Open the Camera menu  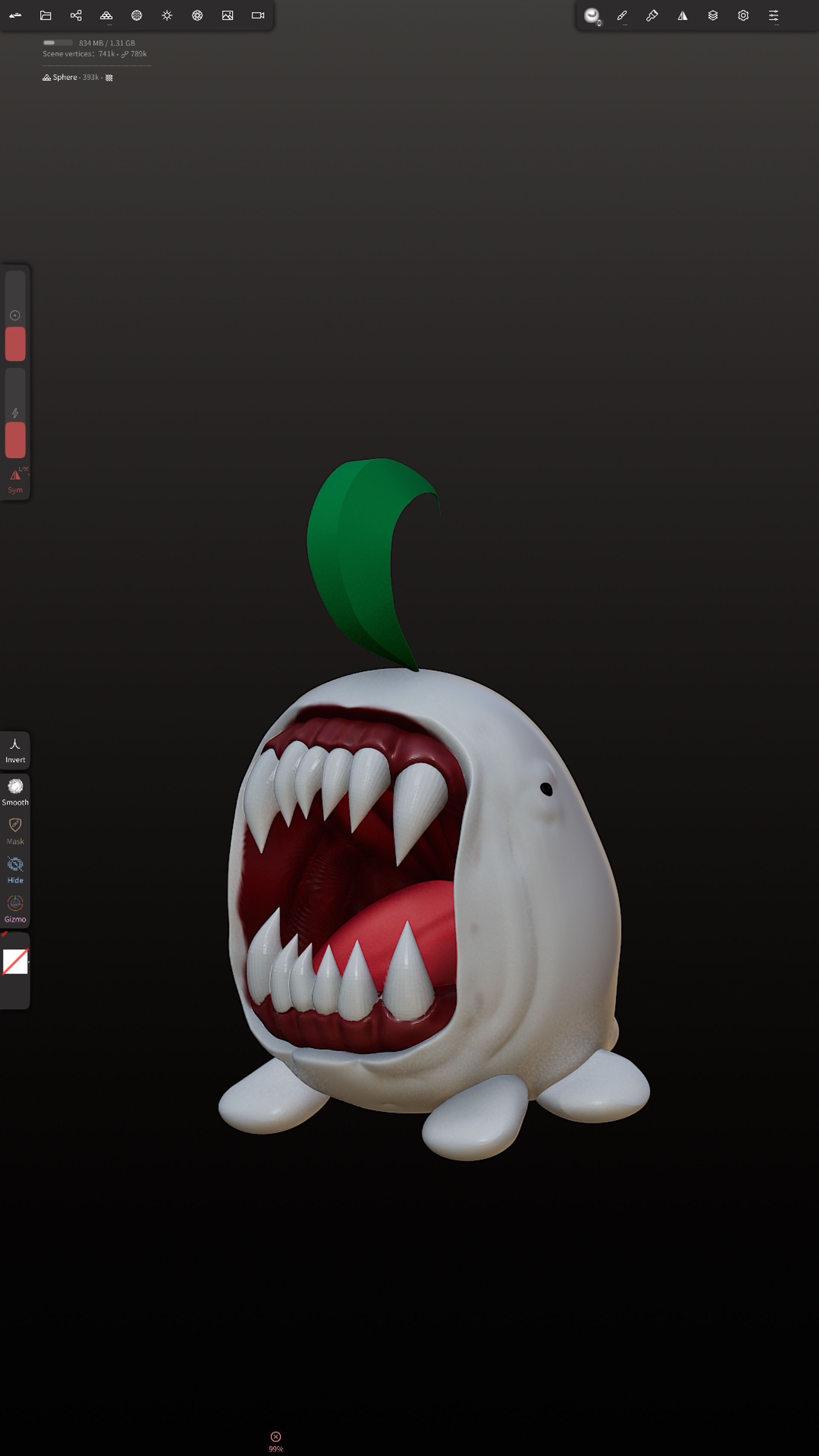point(258,15)
